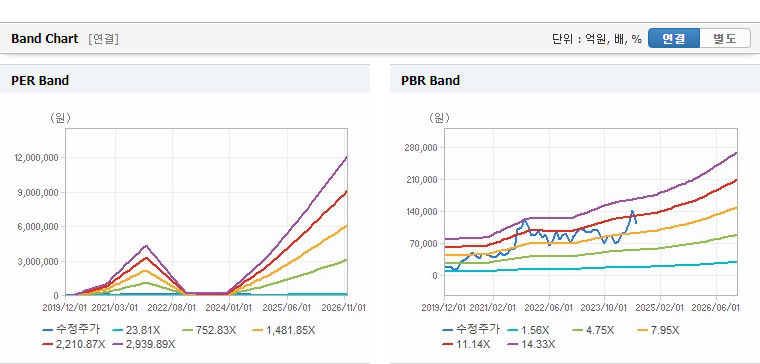760x364 pixels.
Task: Click the PBR Band heading
Action: pos(430,80)
